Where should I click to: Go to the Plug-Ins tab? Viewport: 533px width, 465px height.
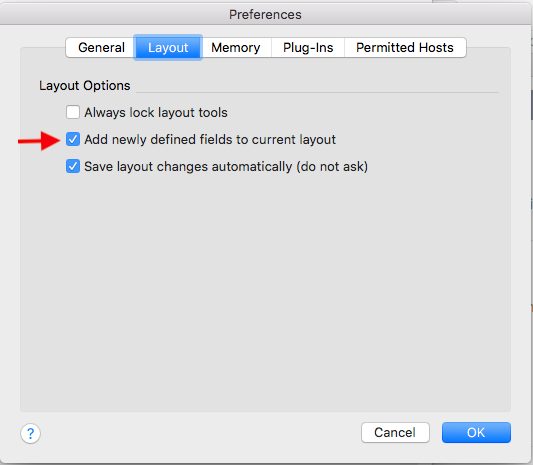(x=308, y=48)
